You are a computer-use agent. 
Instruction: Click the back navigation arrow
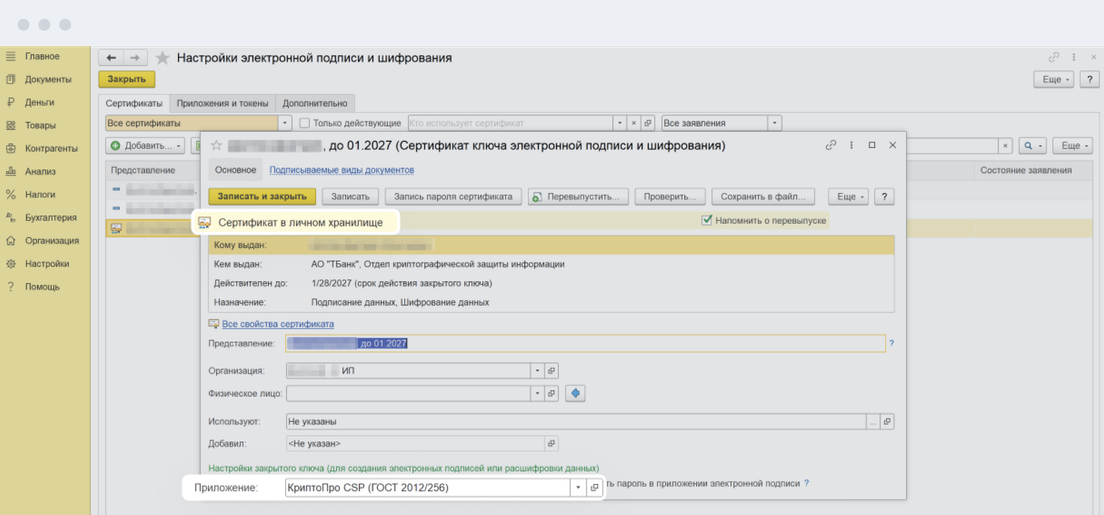(x=111, y=58)
